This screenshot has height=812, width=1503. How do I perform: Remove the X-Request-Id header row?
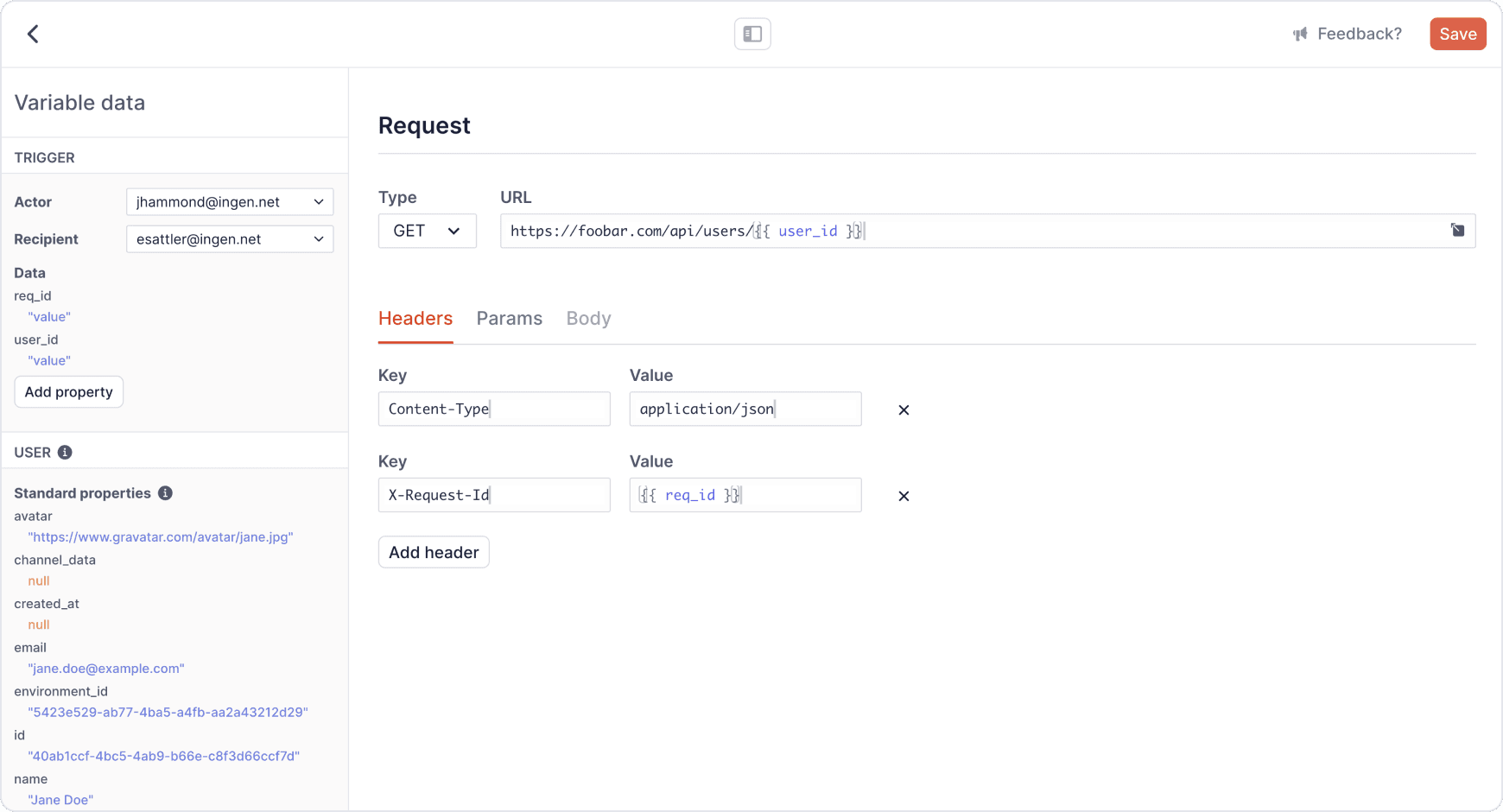[904, 496]
